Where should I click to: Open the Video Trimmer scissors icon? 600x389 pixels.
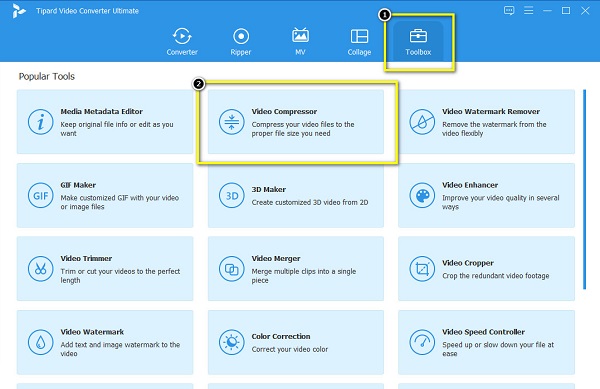pos(40,269)
